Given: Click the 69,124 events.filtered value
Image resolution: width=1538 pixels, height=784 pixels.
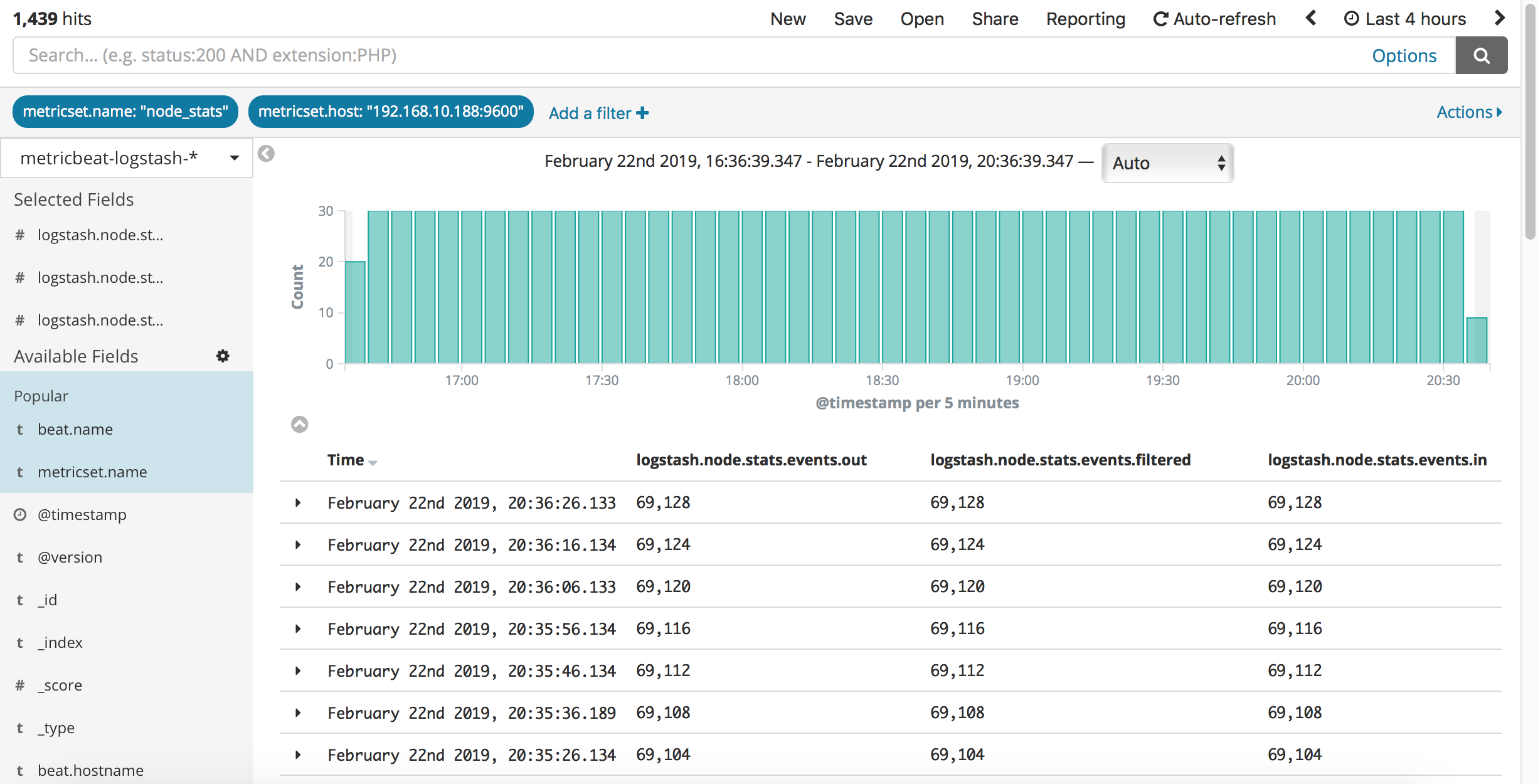Looking at the screenshot, I should click(x=957, y=544).
